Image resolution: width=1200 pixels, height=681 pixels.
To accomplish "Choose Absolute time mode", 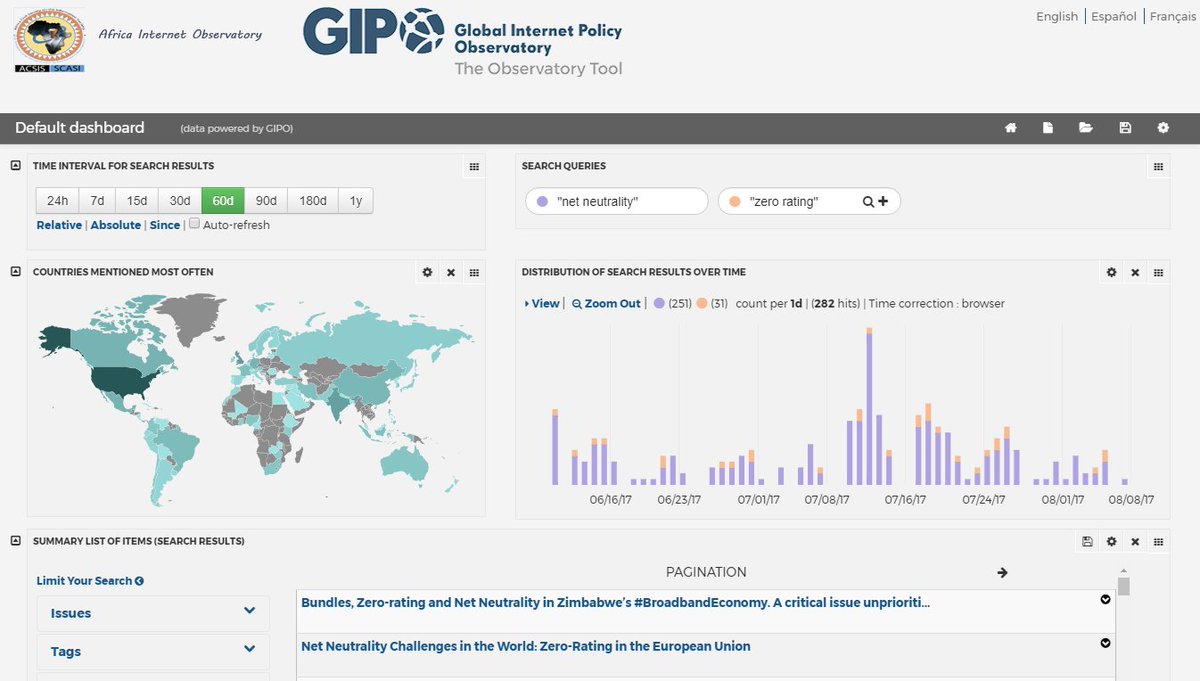I will click(116, 225).
